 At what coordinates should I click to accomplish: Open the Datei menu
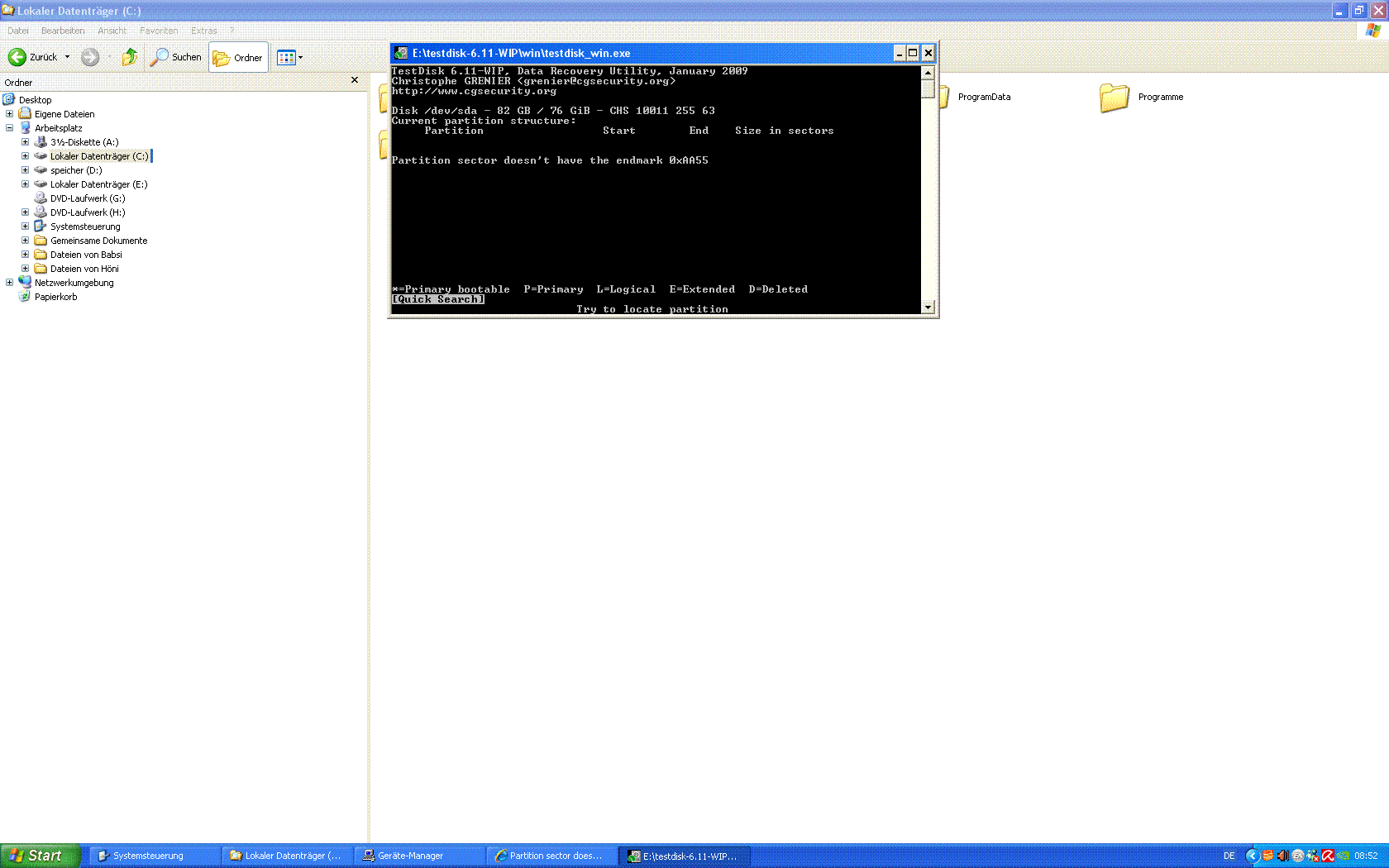tap(18, 31)
